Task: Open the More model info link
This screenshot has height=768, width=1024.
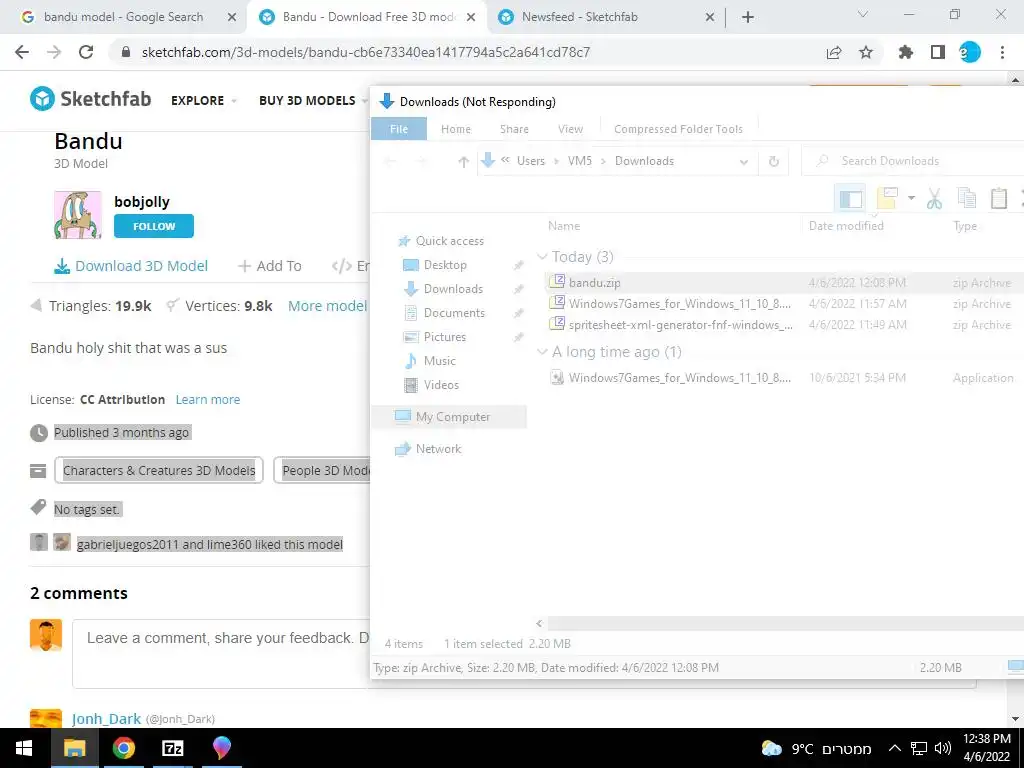Action: 328,306
